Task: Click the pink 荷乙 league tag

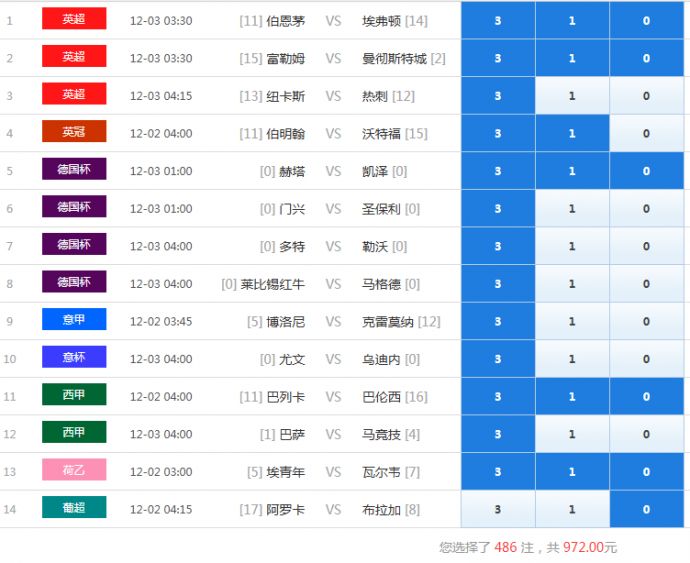Action: click(x=74, y=470)
